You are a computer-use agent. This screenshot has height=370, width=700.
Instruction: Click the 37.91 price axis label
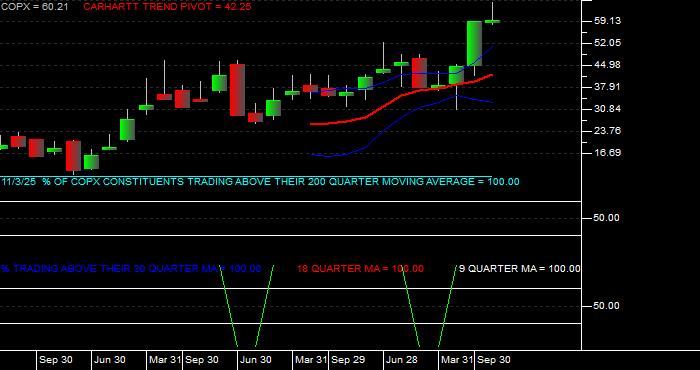coord(608,87)
